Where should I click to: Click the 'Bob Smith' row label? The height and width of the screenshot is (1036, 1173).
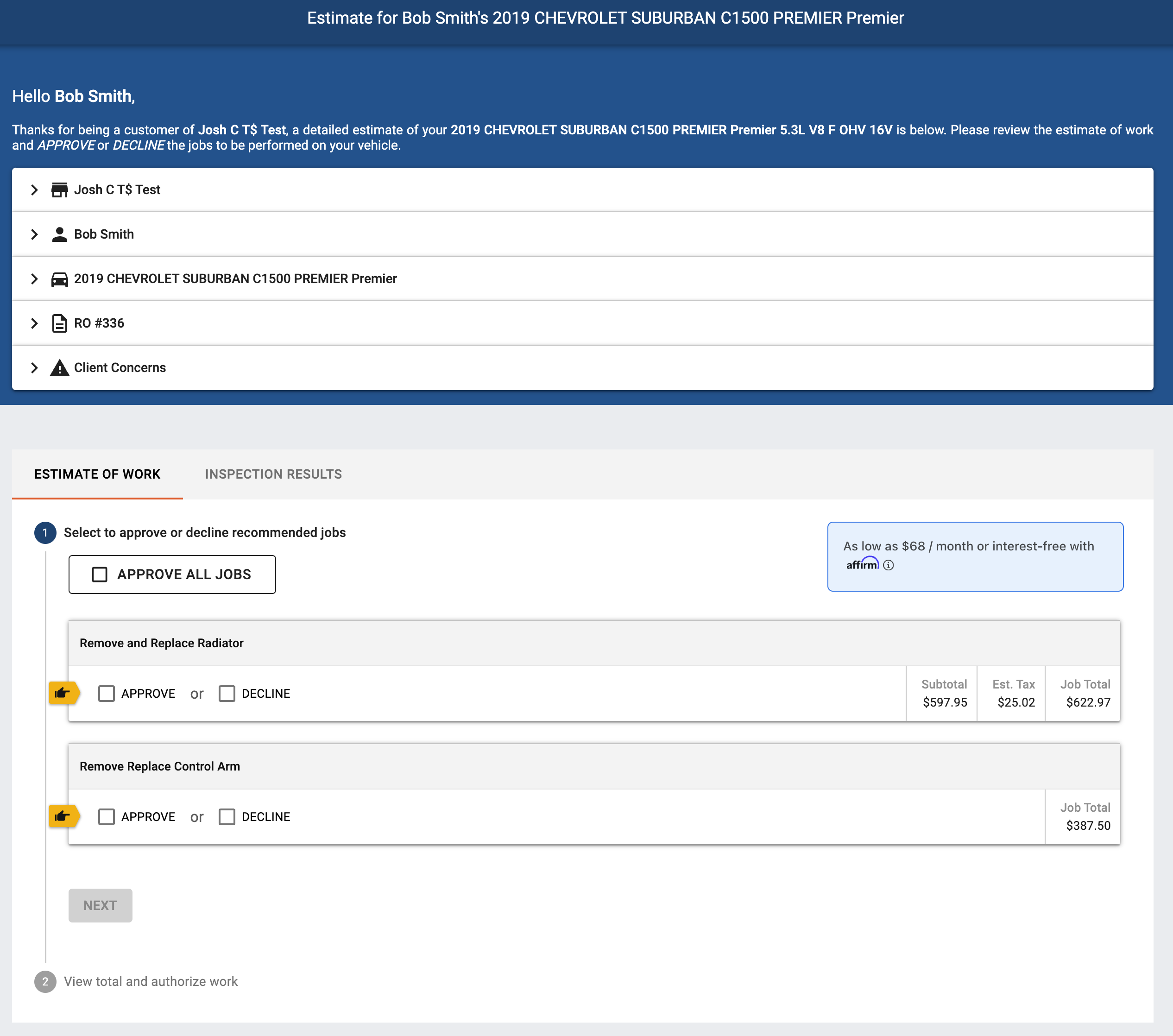104,234
